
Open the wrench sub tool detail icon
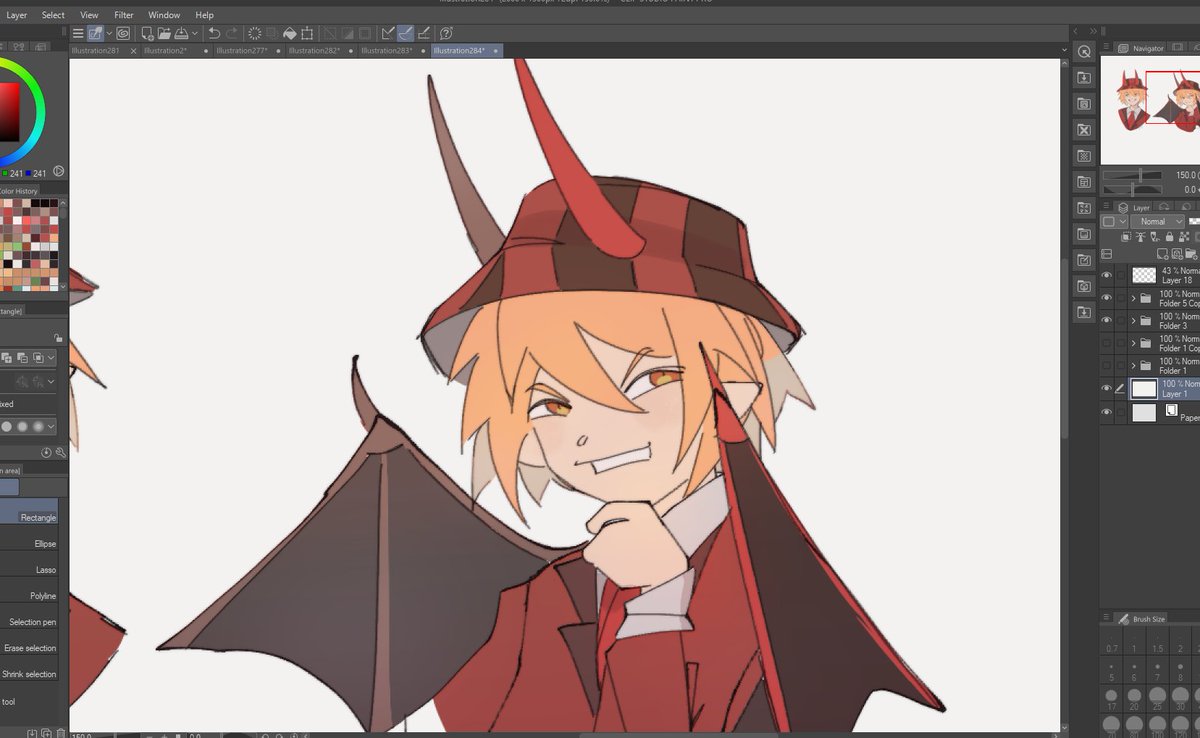60,453
